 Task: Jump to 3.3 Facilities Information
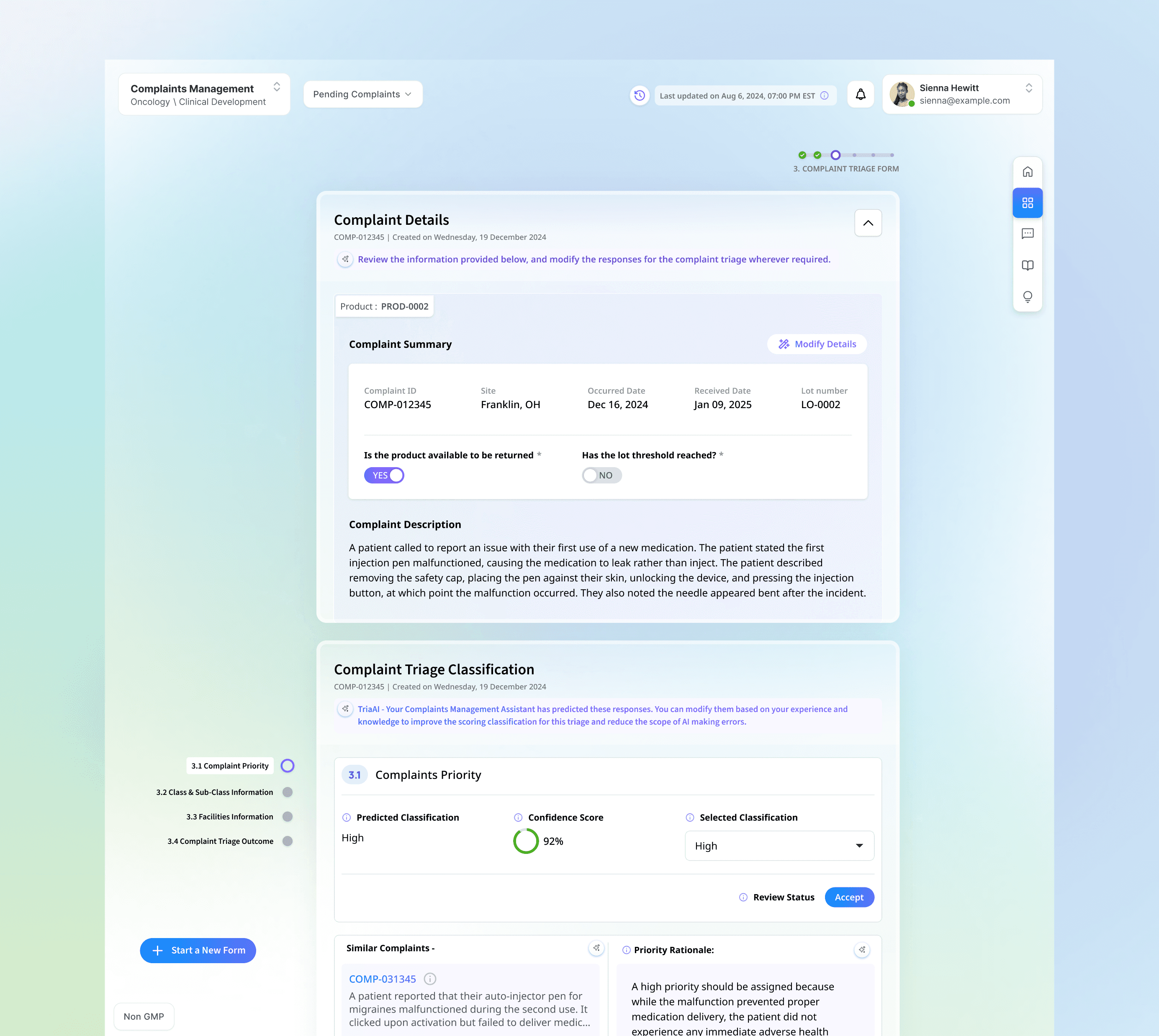pyautogui.click(x=229, y=817)
